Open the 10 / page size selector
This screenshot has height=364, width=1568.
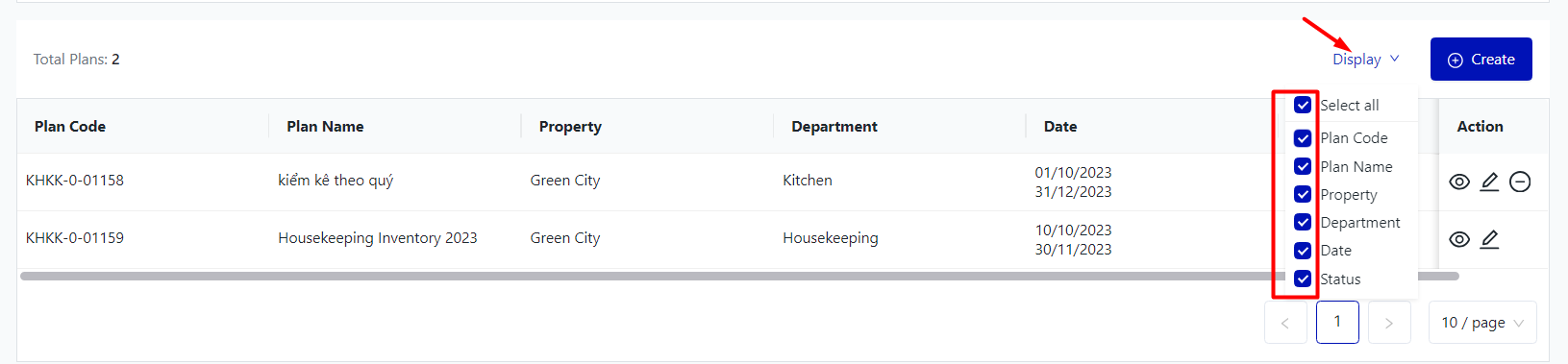(x=1482, y=323)
